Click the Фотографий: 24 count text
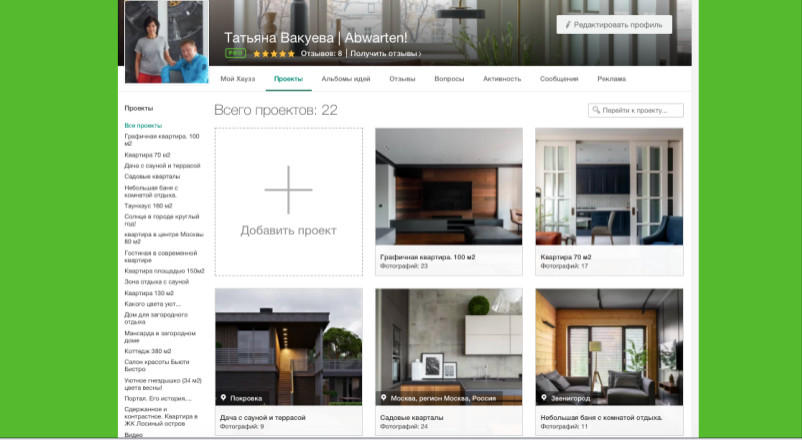 (x=404, y=426)
